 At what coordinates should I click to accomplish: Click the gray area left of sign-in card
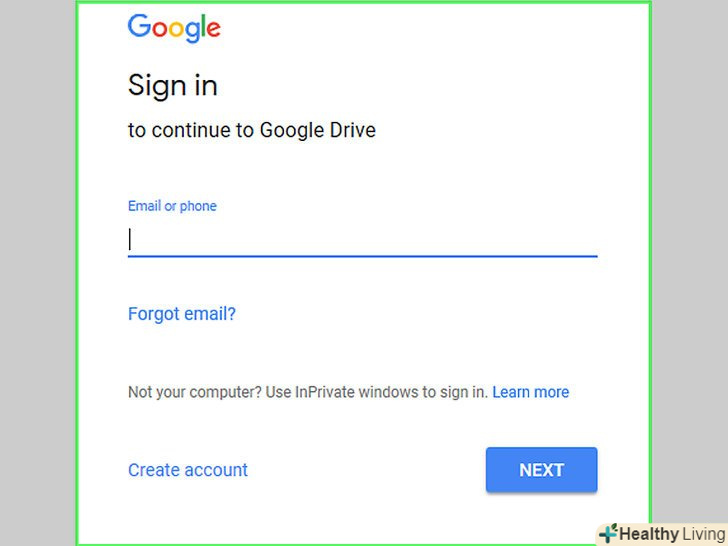click(38, 273)
